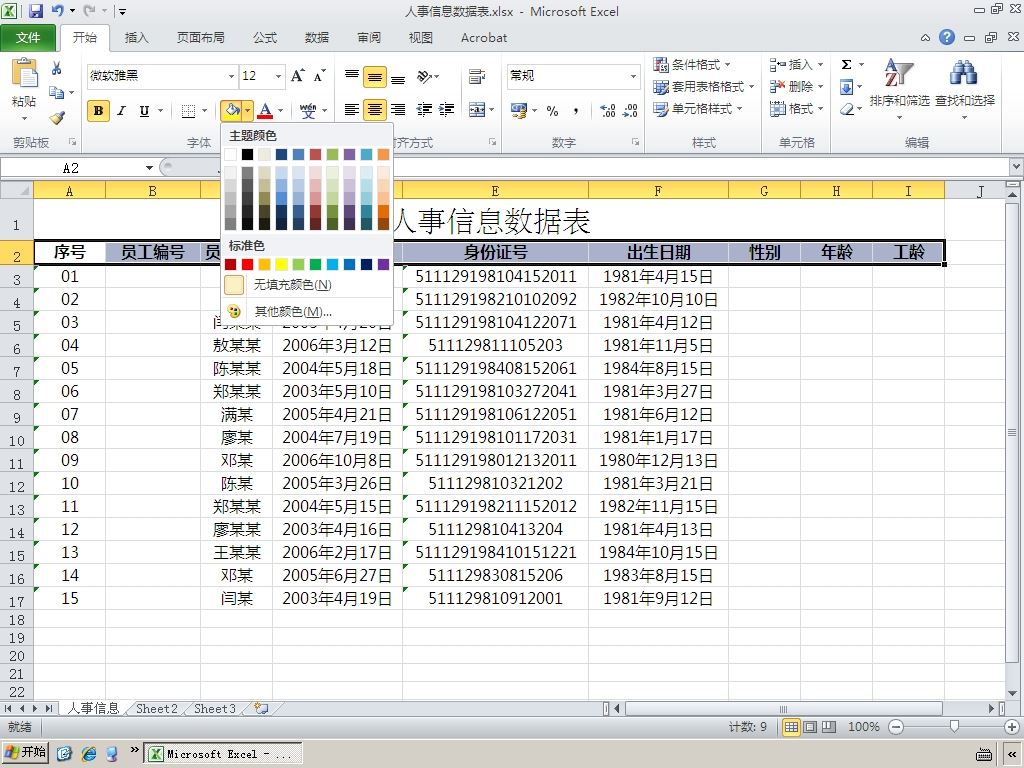Open the 文件 tab
1024x768 pixels.
click(x=27, y=38)
